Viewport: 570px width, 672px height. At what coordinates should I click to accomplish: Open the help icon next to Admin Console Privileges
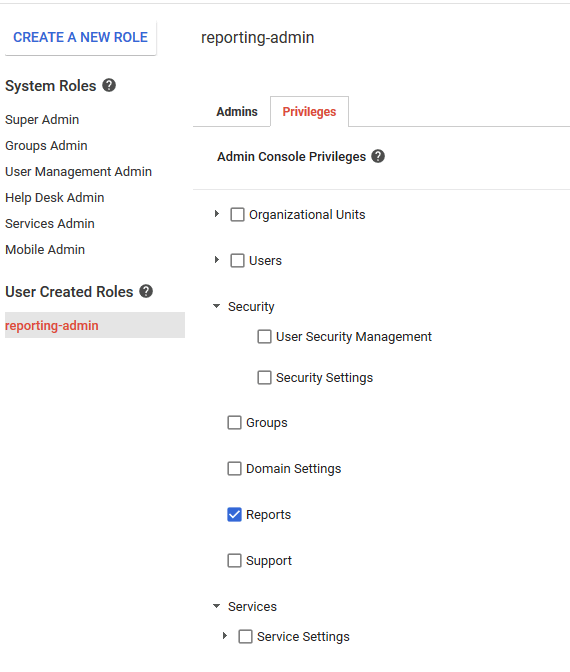click(x=378, y=156)
